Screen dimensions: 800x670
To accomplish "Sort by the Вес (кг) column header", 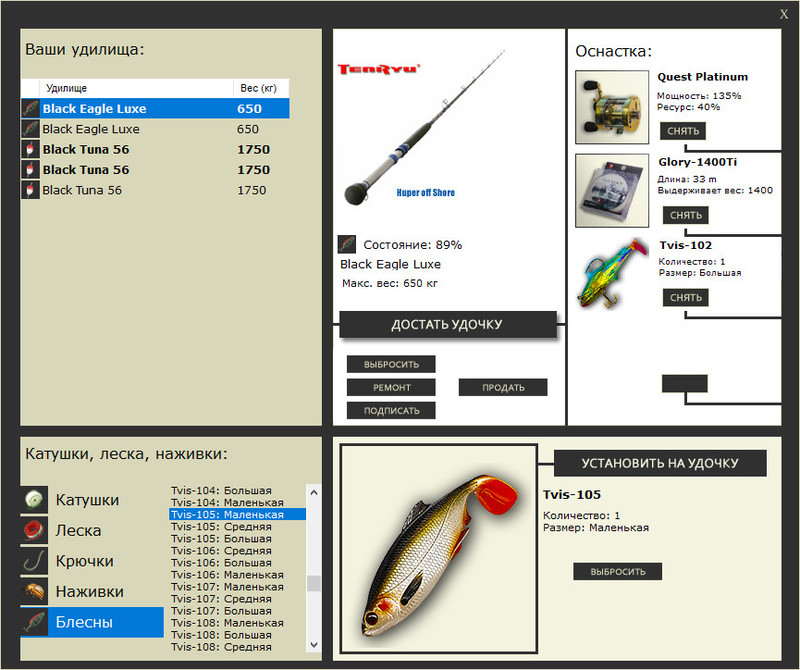I will coord(261,88).
